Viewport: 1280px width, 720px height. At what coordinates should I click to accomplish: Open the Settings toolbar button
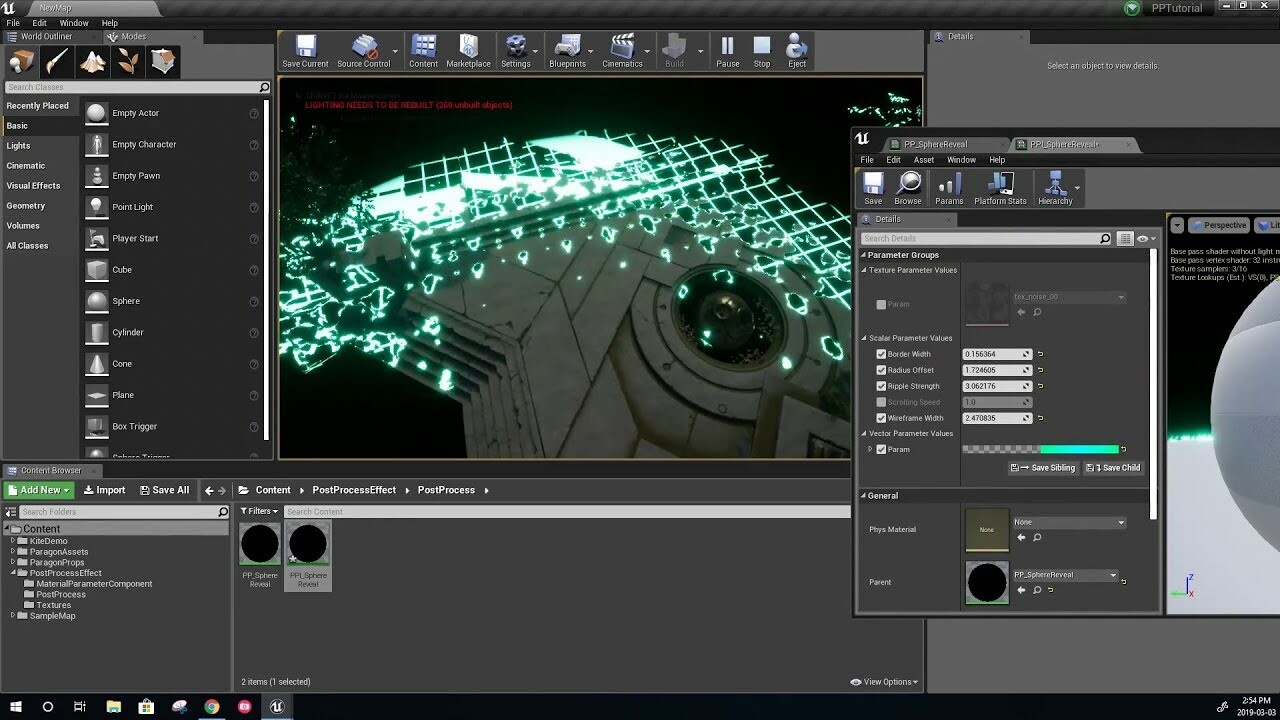pos(516,51)
